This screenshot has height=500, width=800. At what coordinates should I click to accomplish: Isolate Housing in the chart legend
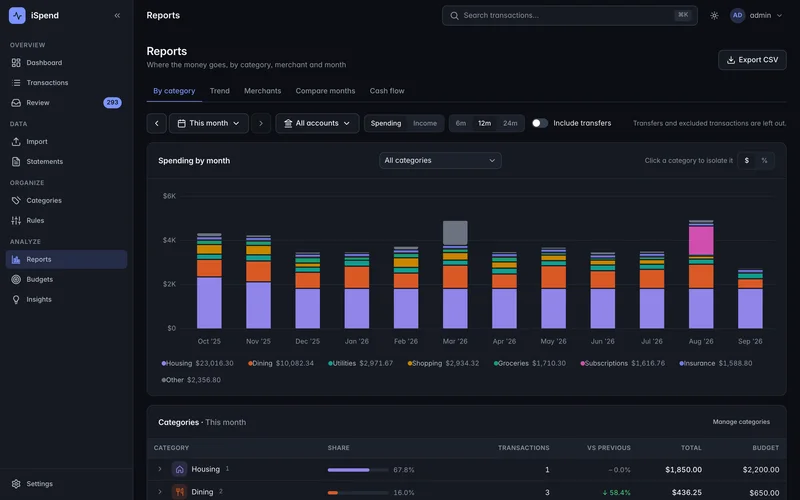[x=197, y=363]
